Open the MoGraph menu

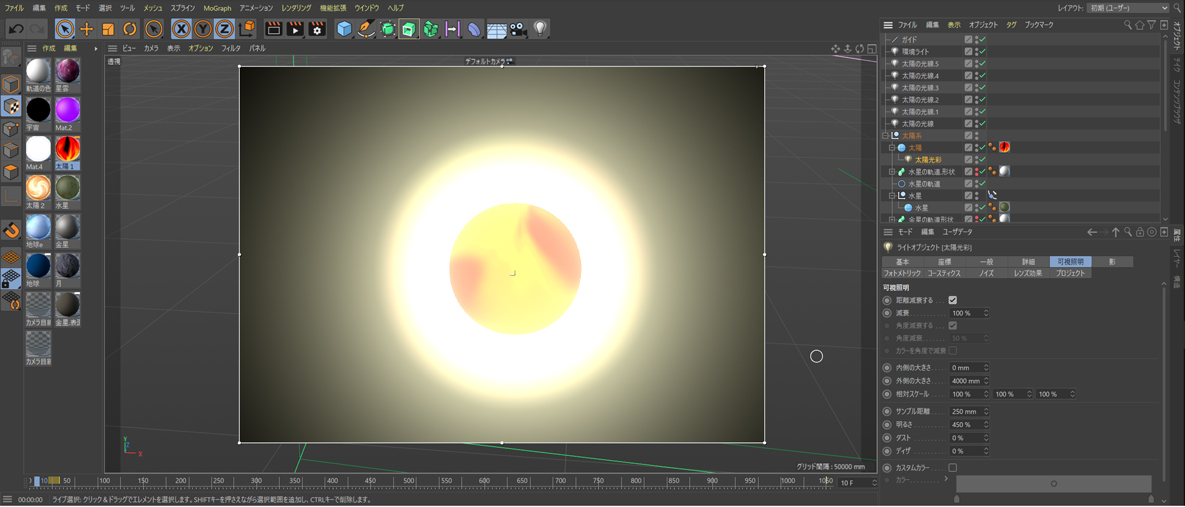click(217, 8)
